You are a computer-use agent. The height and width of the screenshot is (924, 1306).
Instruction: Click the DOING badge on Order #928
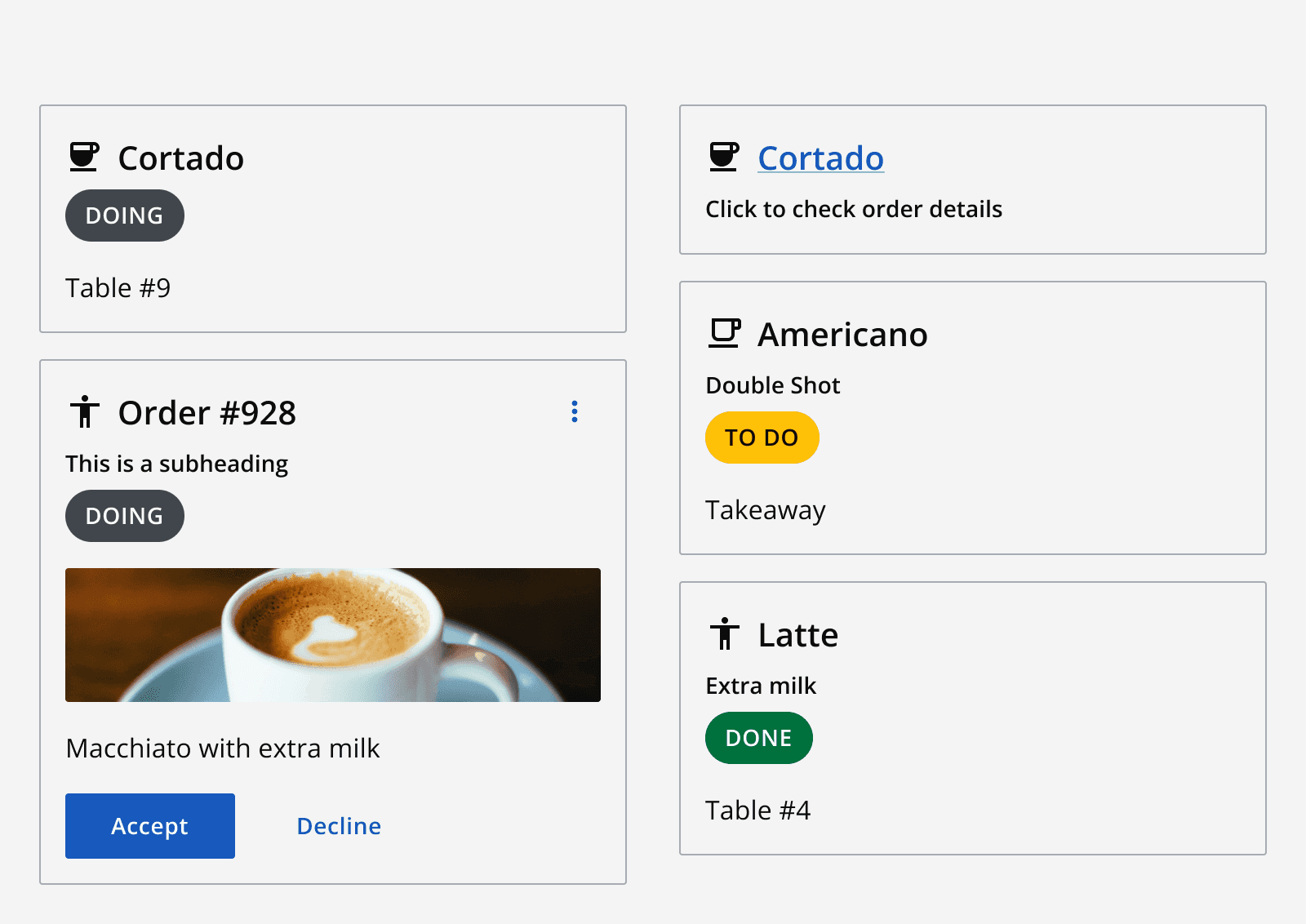pos(124,515)
